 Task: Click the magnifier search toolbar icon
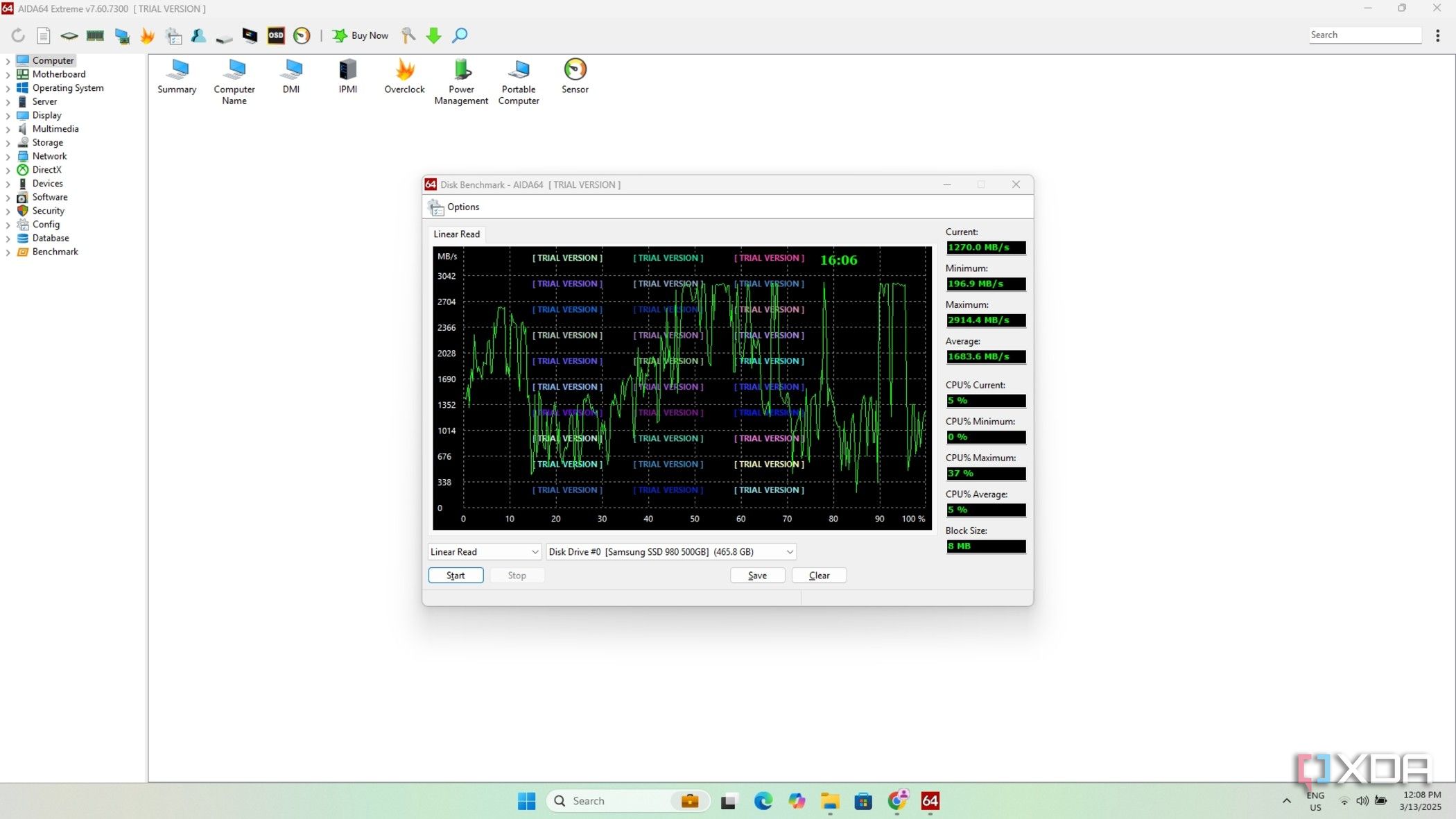[460, 35]
